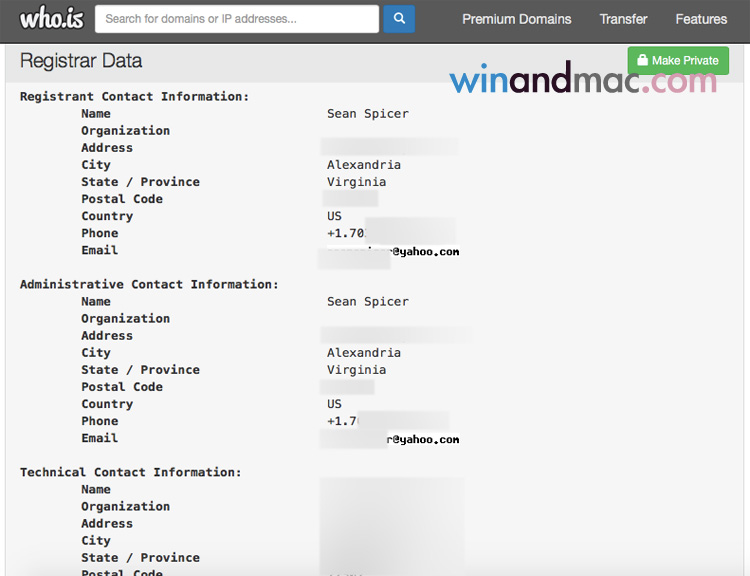The height and width of the screenshot is (576, 750).
Task: Click the registrant Phone number value
Action: [343, 233]
